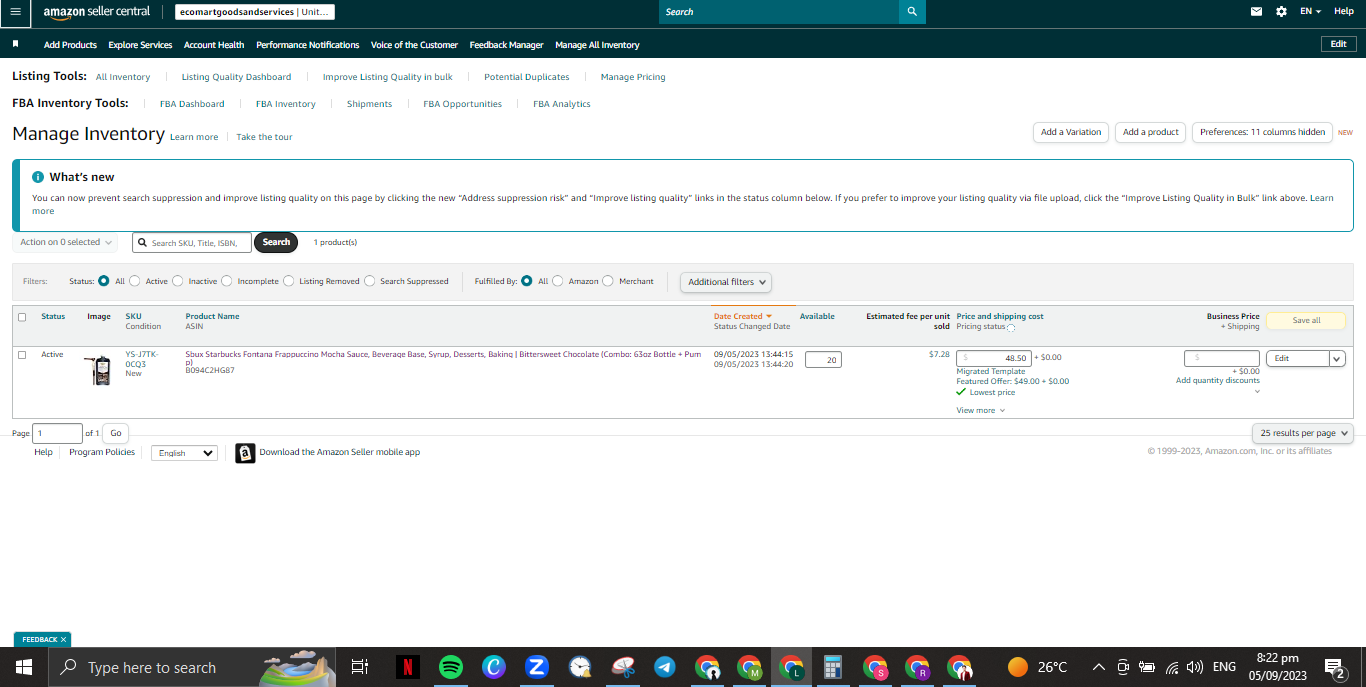Click the Amazon Seller Central logo
This screenshot has width=1366, height=687.
pyautogui.click(x=96, y=12)
